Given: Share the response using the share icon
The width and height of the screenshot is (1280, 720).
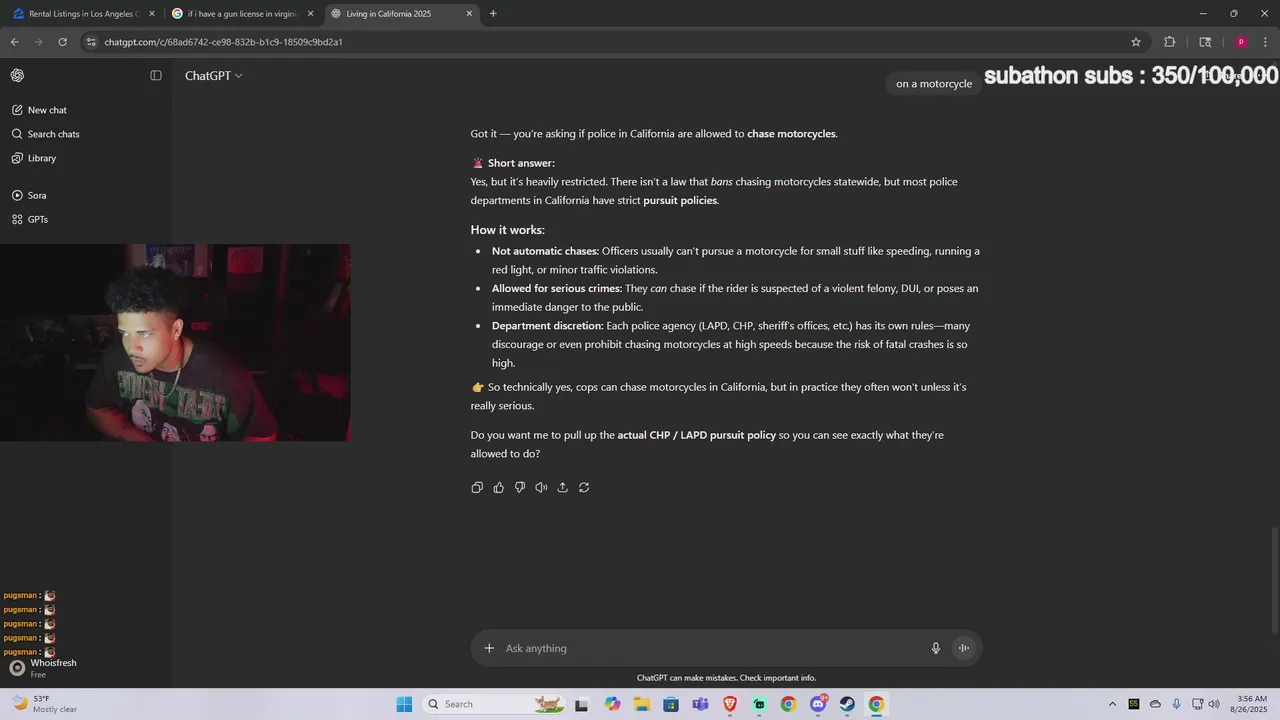Looking at the screenshot, I should [563, 487].
